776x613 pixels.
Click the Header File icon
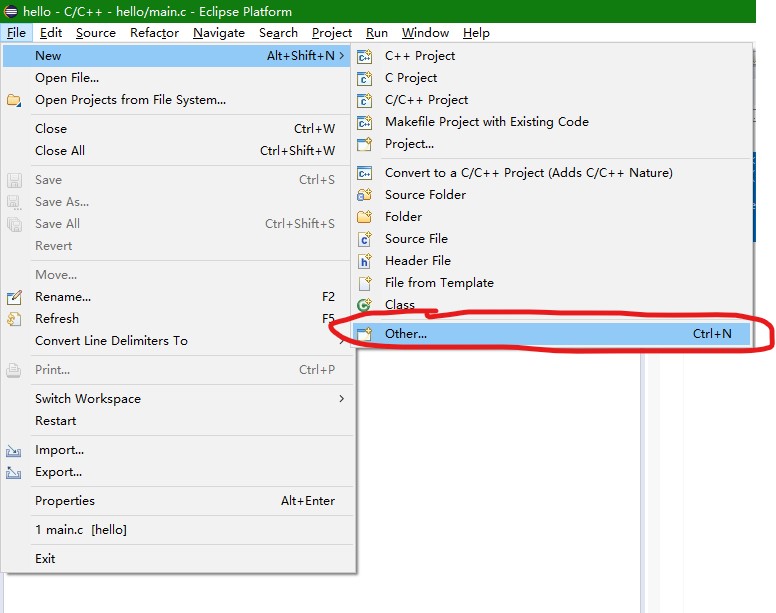point(365,261)
